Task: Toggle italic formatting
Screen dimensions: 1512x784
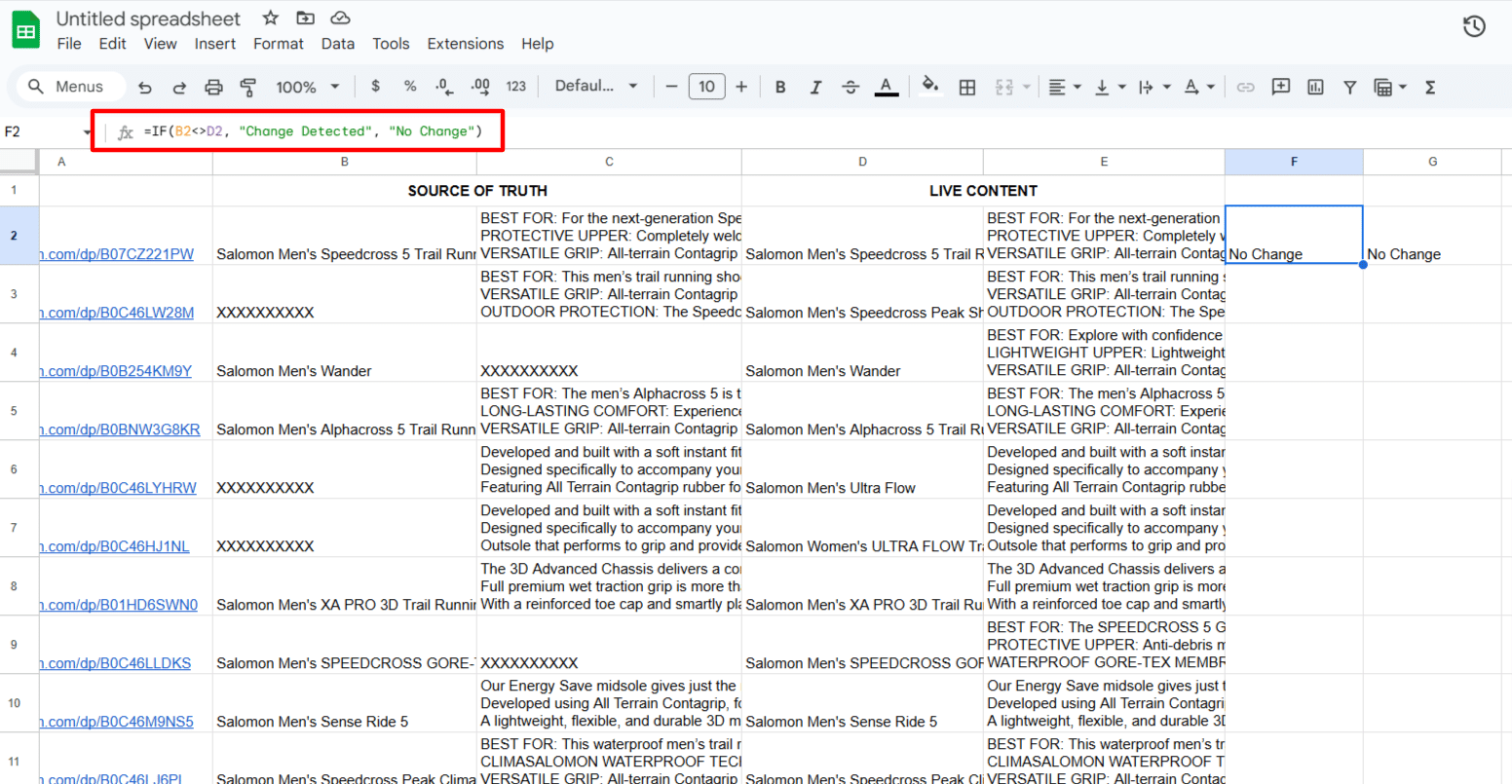Action: point(815,88)
